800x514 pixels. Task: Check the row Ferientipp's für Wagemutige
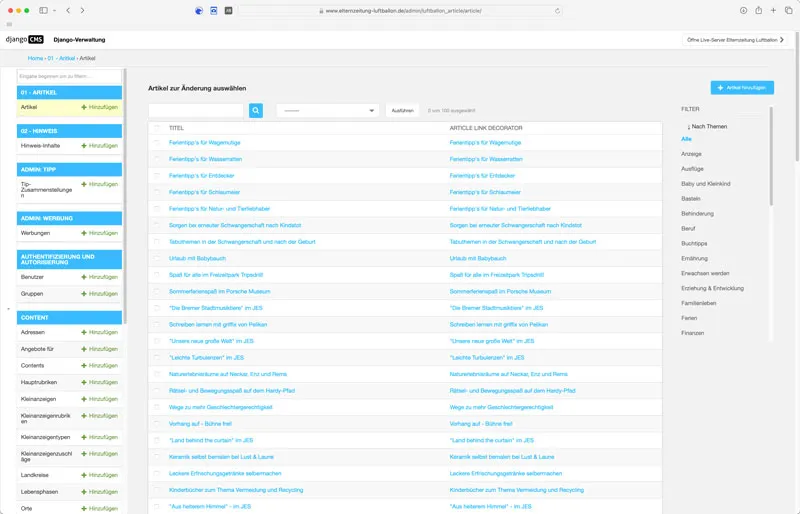157,142
